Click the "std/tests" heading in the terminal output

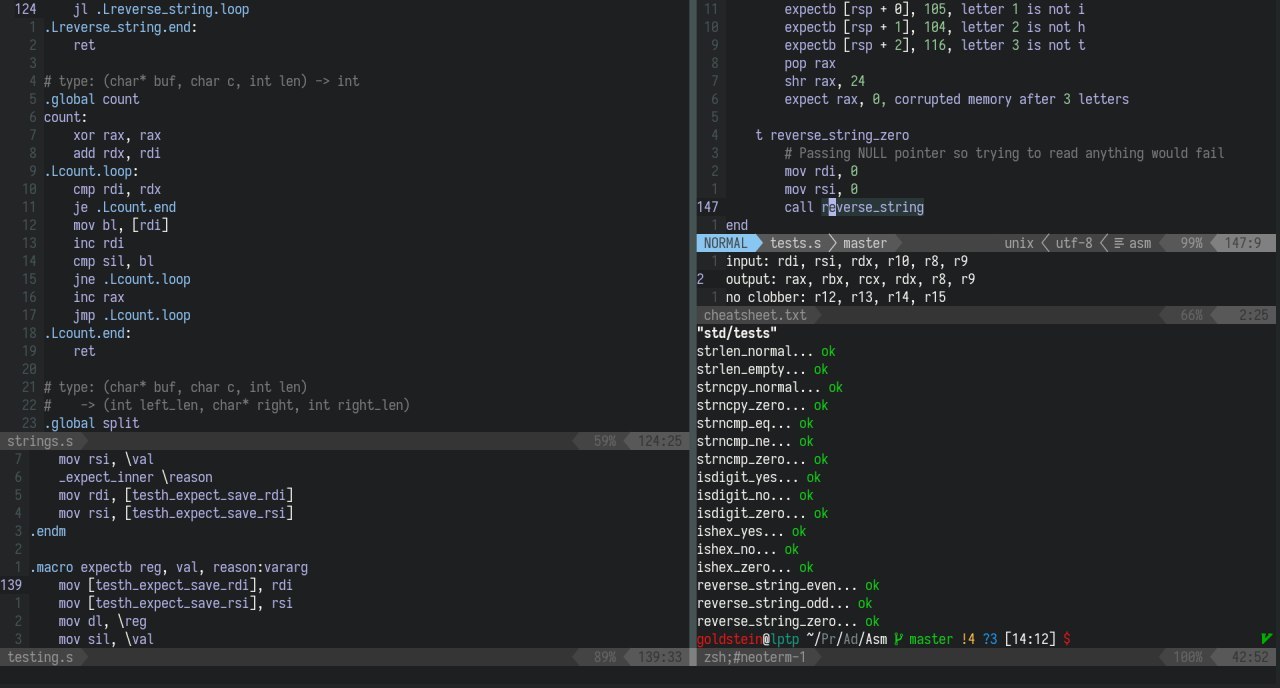pyautogui.click(x=737, y=333)
